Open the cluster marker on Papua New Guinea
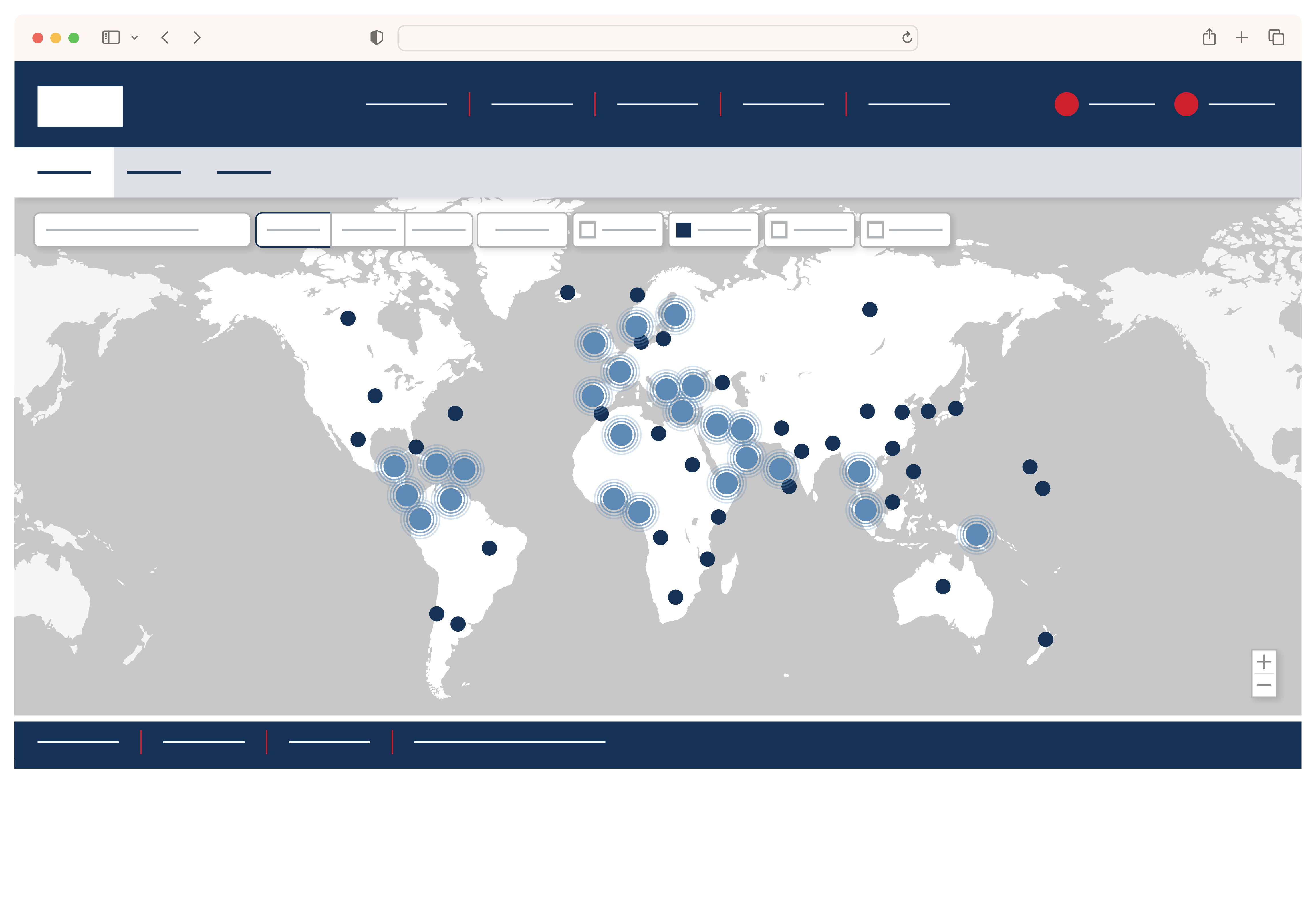The image size is (1316, 924). click(977, 535)
